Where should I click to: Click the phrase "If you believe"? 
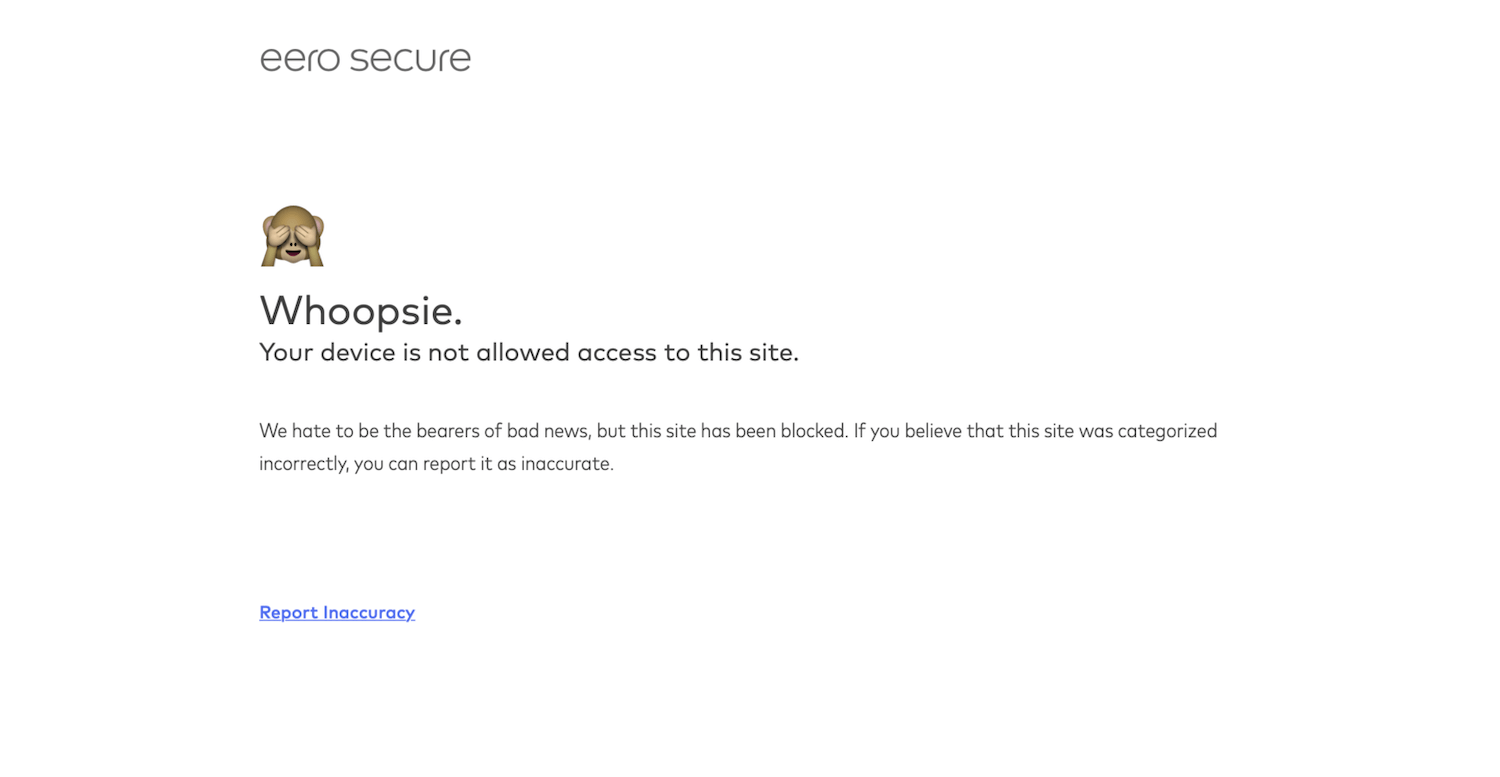pos(906,431)
